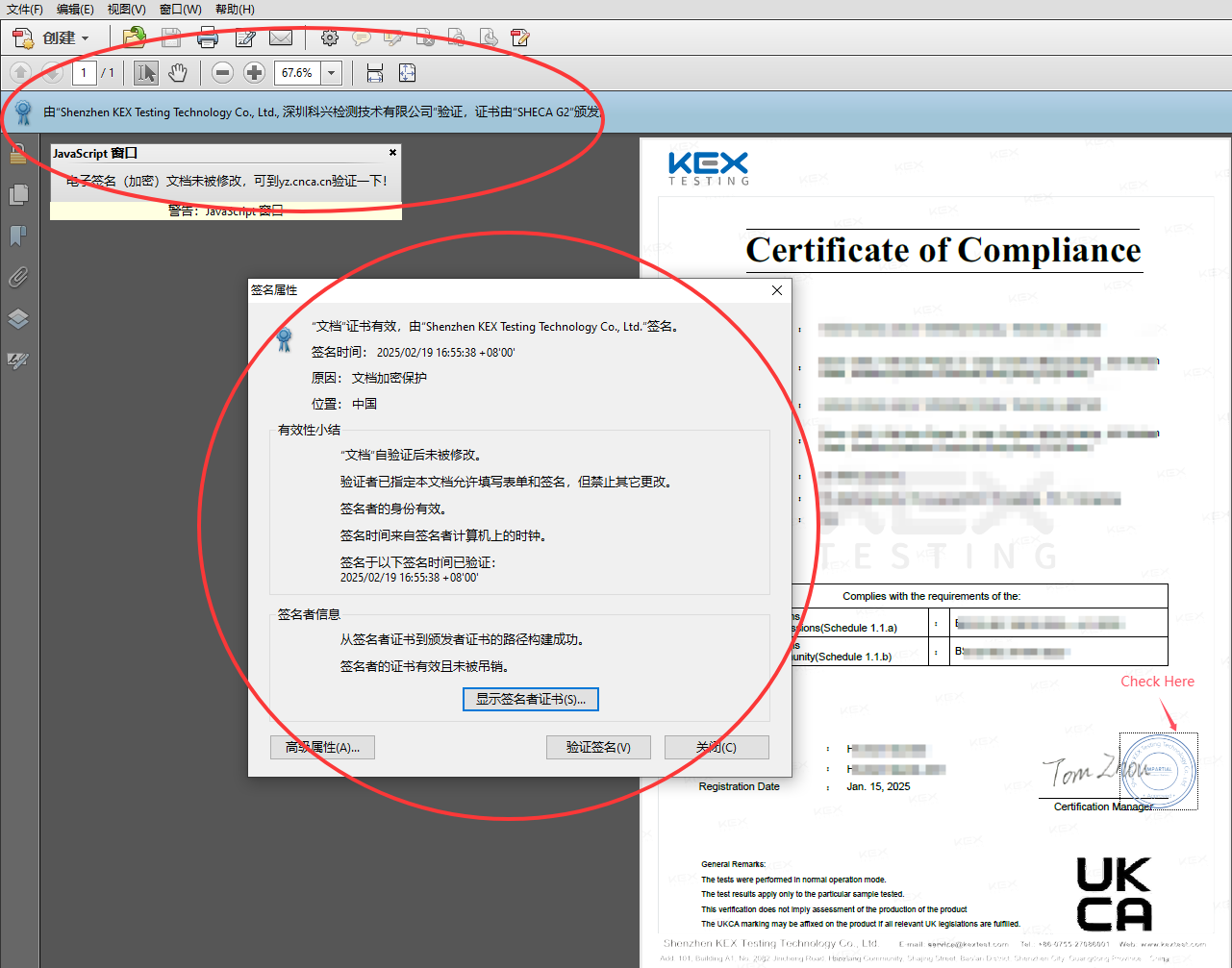1232x968 pixels.
Task: Go to next page down arrow
Action: [53, 73]
